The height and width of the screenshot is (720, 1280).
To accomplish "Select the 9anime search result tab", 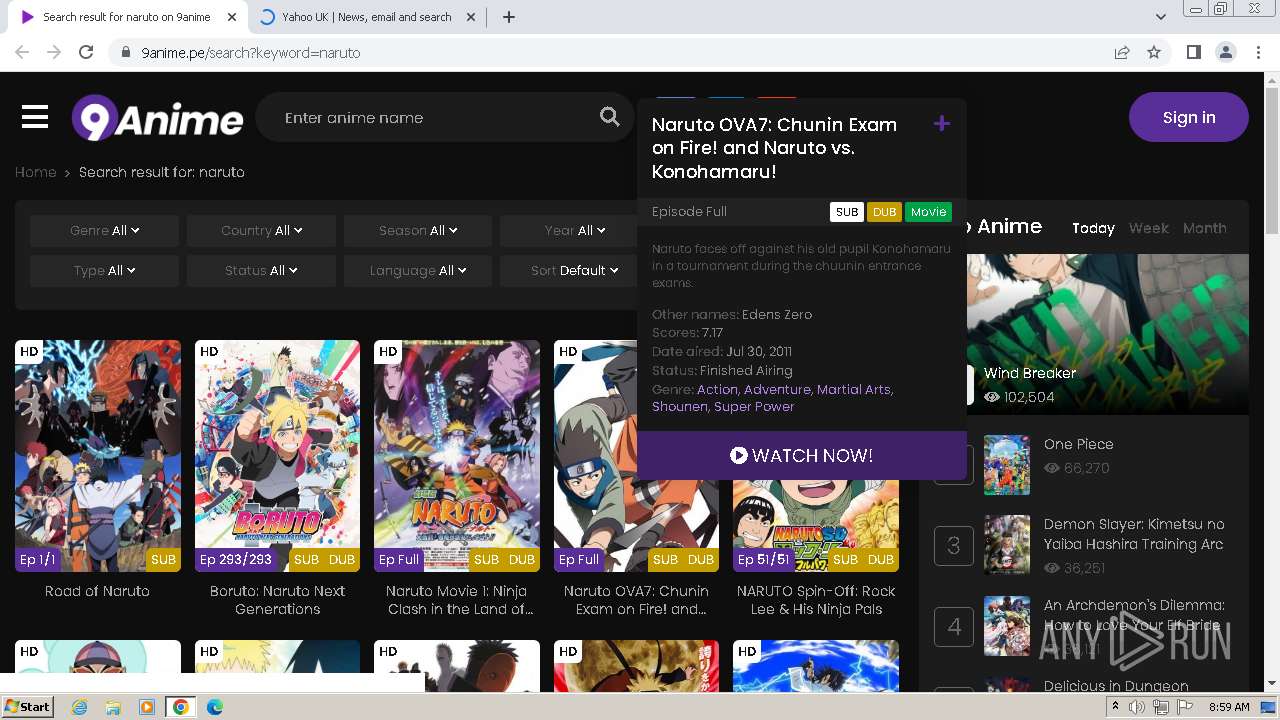I will tap(126, 17).
